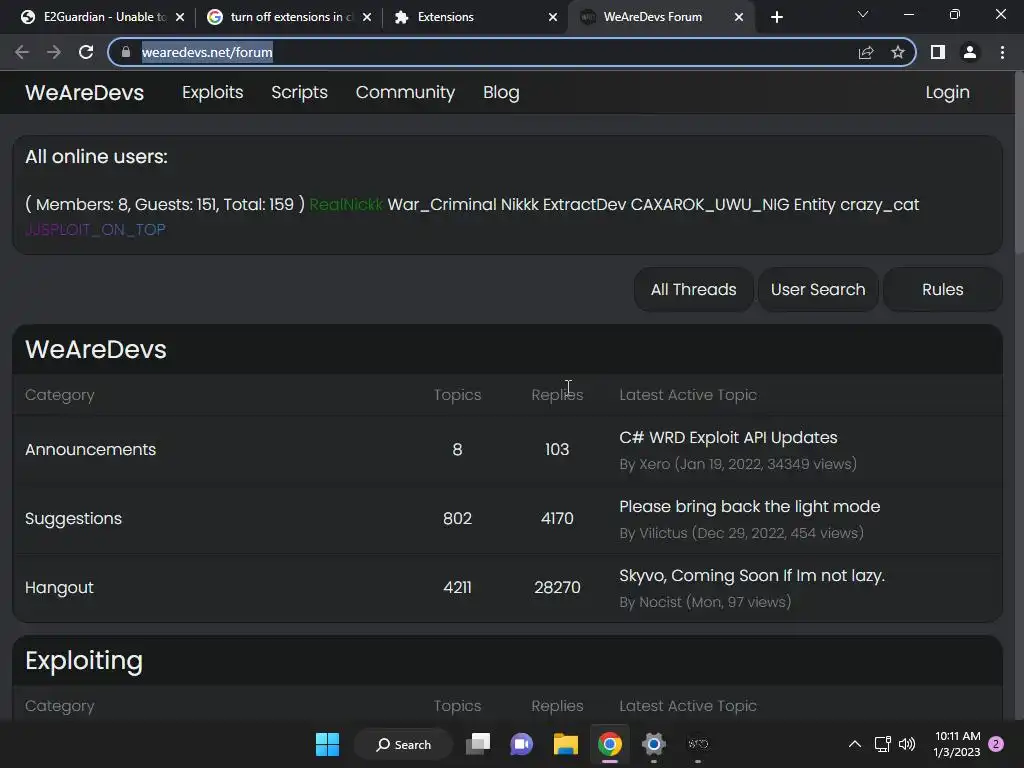Show hidden tray icons chevron

(854, 744)
